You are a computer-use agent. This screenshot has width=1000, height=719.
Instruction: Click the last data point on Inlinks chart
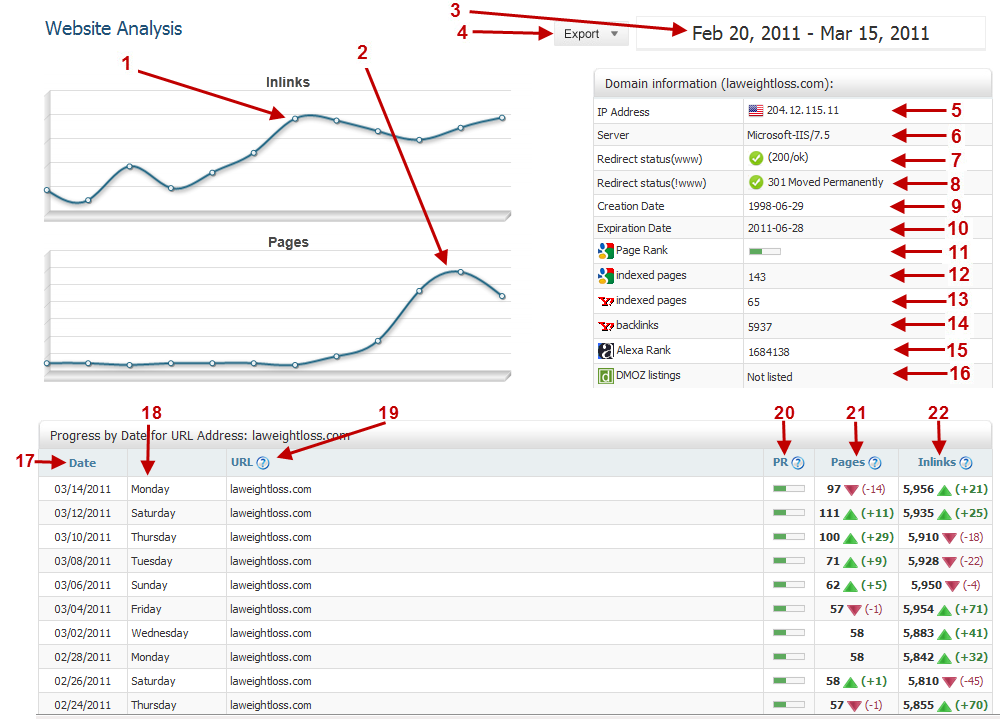502,118
